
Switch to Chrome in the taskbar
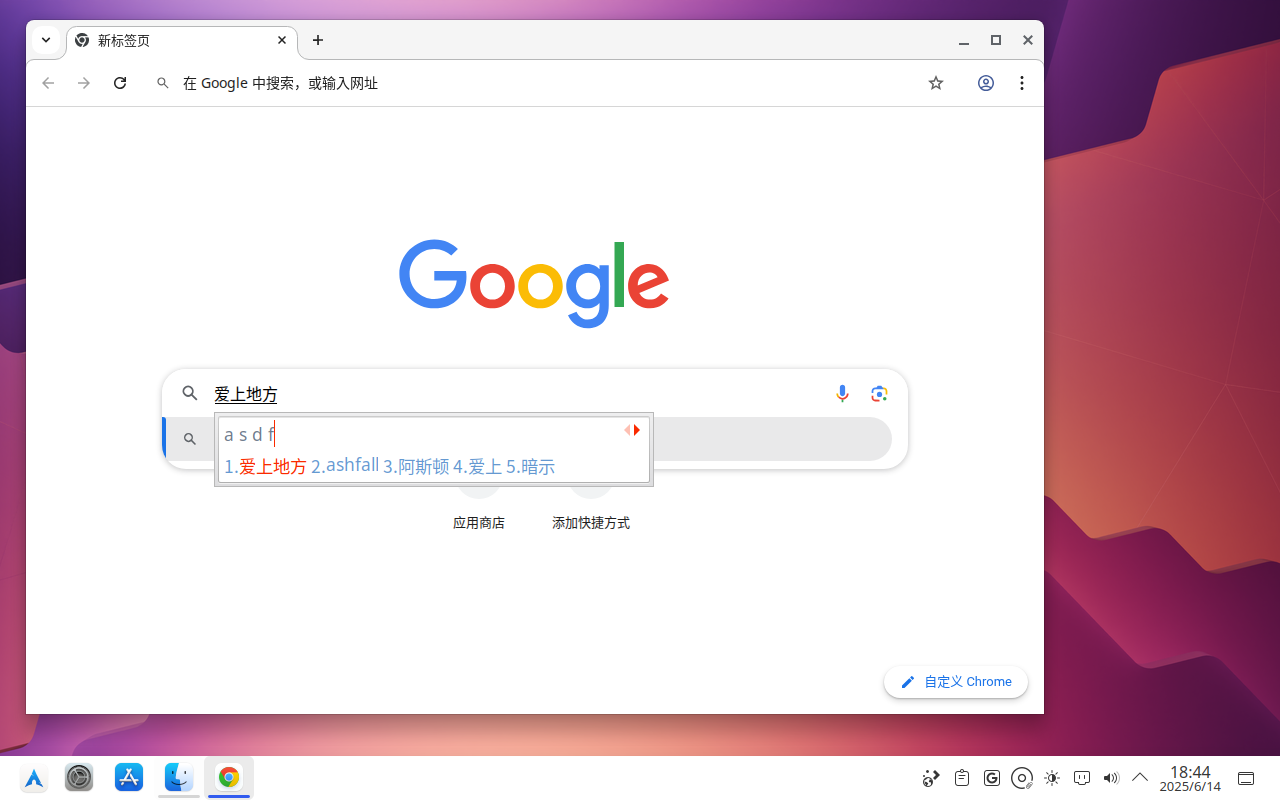coord(229,777)
